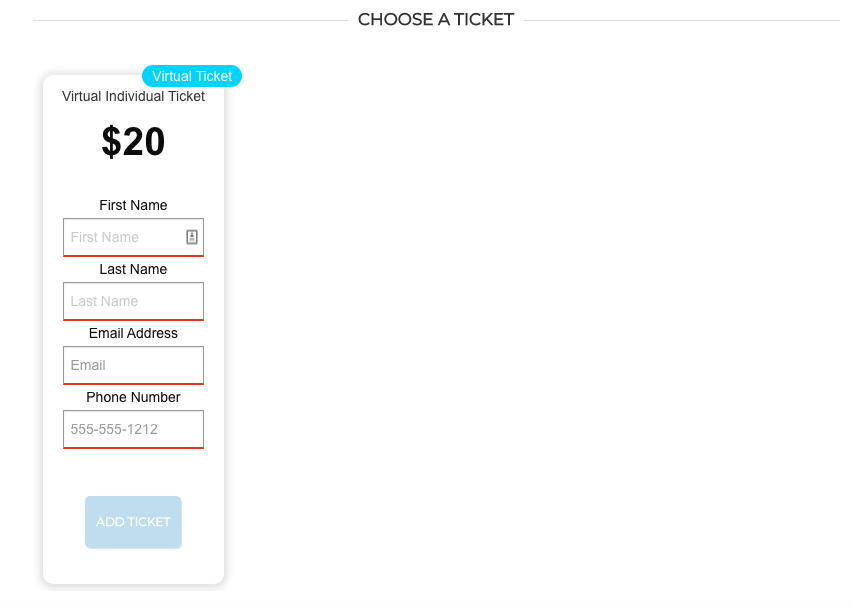Screen dimensions: 852x611
Task: Click the blue Virtual Ticket badge
Action: point(192,76)
